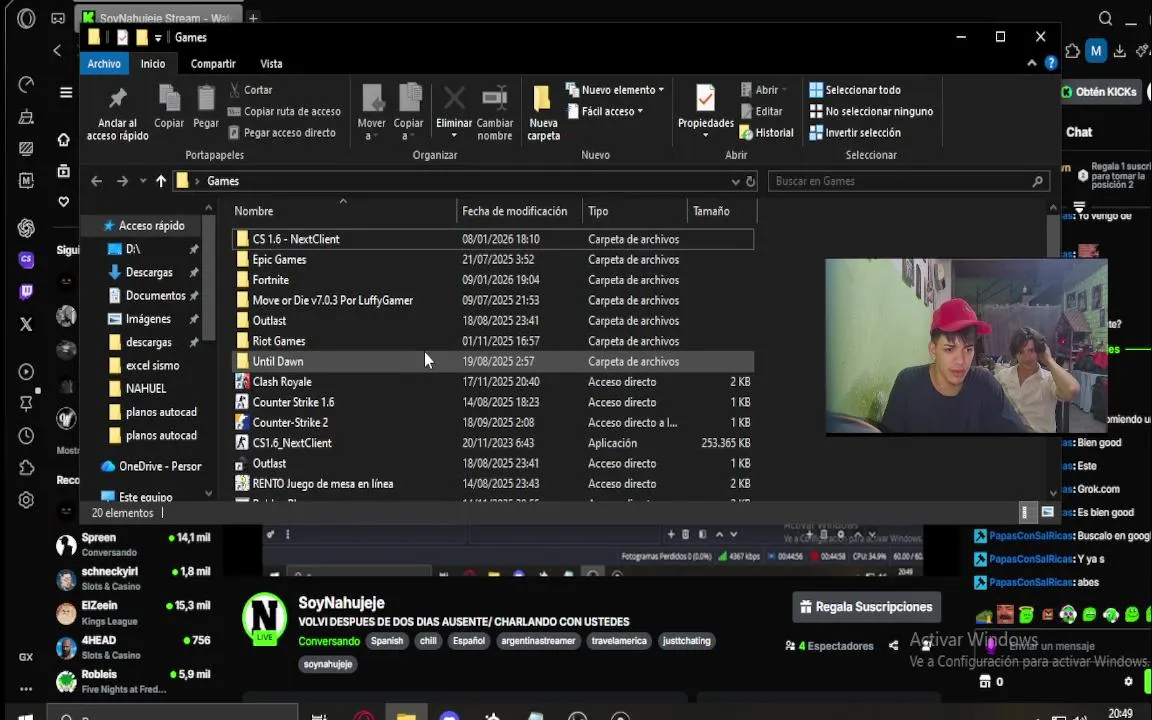Select the CS 1.6 - NextClient folder

(492, 239)
